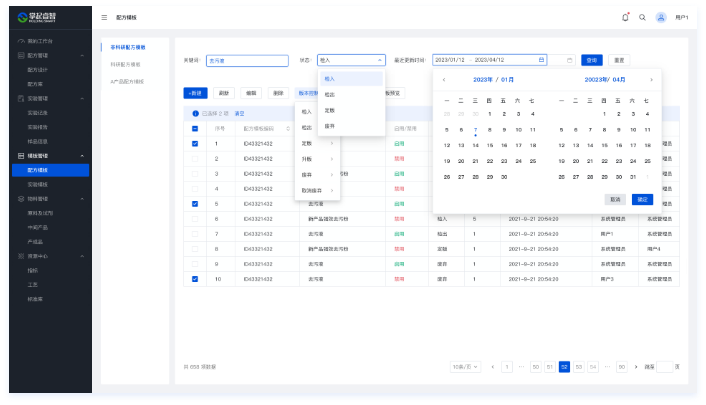Viewport: 706px width, 405px height.
Task: Click the 清空 link to clear selection
Action: [x=240, y=114]
